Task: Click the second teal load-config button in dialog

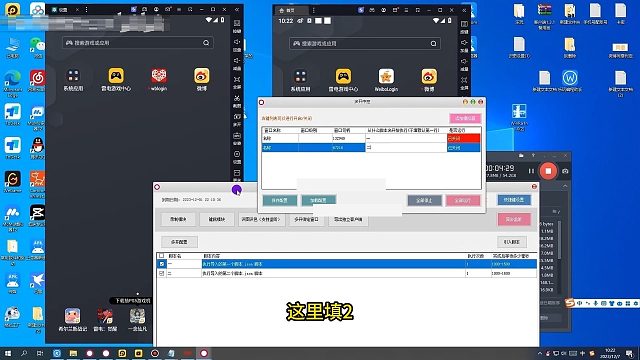Action: (x=318, y=200)
